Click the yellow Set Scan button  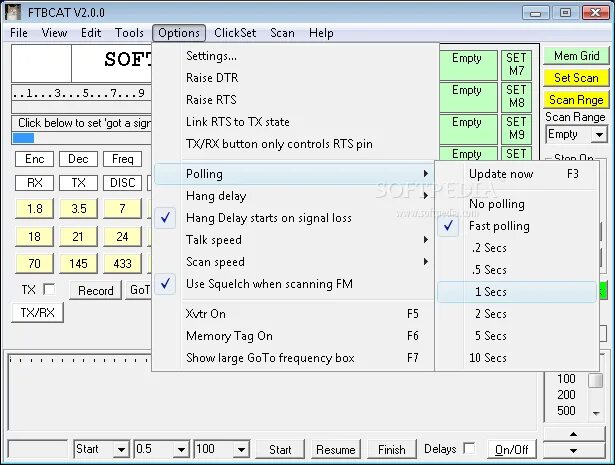(x=576, y=78)
